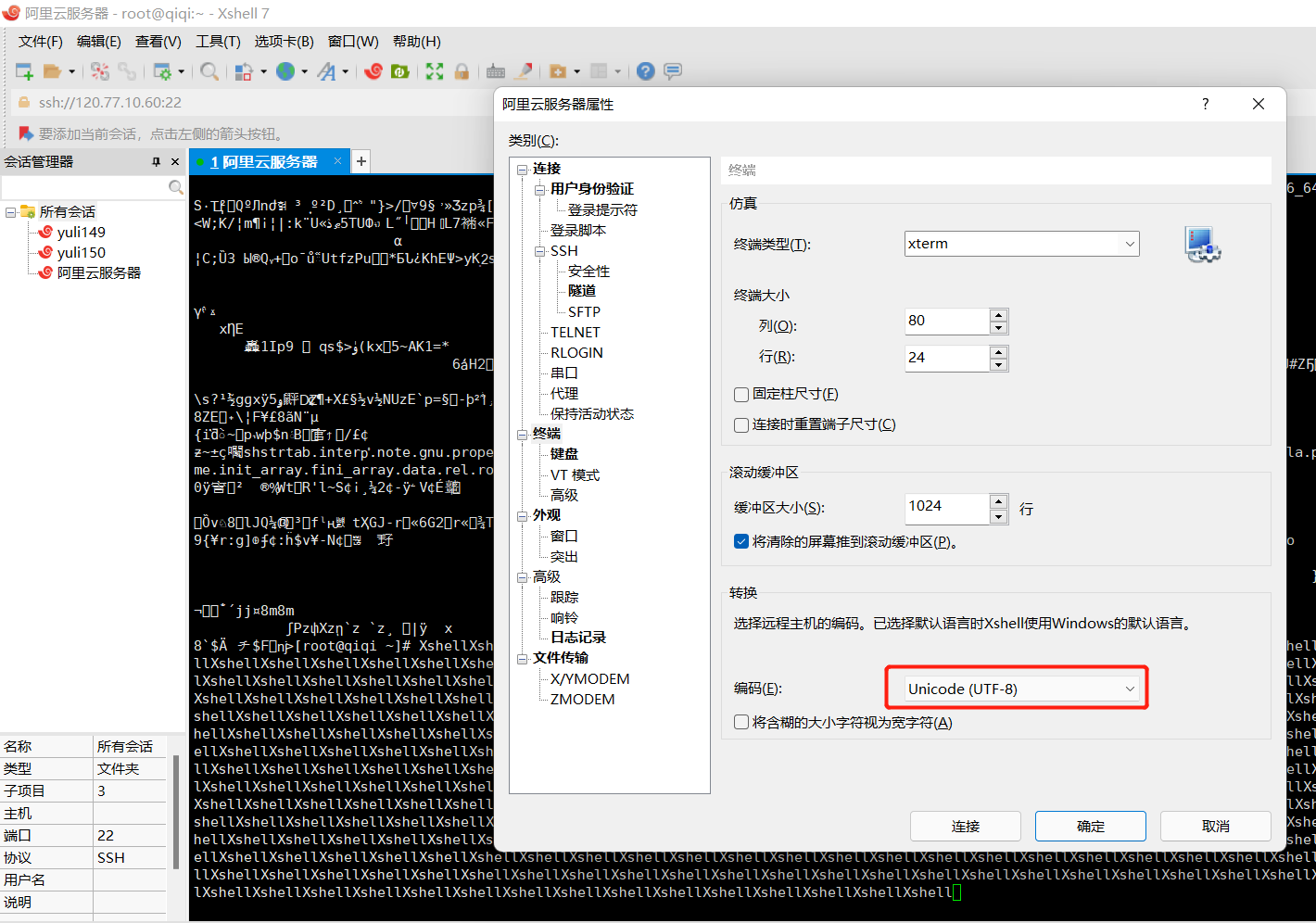Screen dimensions: 1316x923
Task: Click the font settings toolbar icon
Action: coord(326,71)
